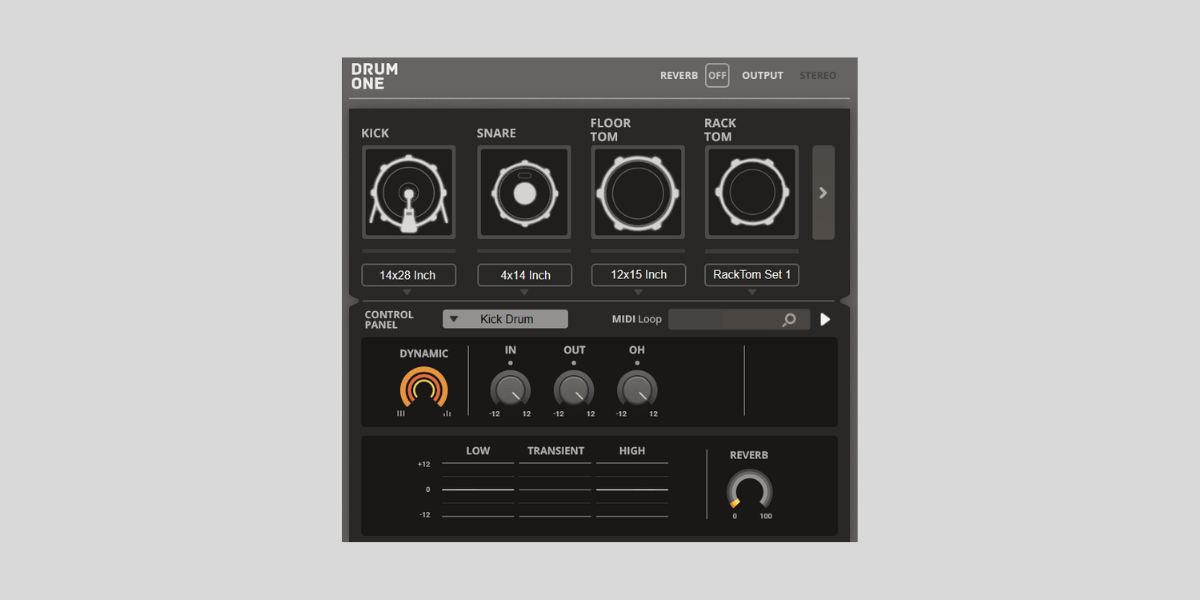Click the OUT microphone level knob
Screen dimensions: 1200x600
click(574, 390)
